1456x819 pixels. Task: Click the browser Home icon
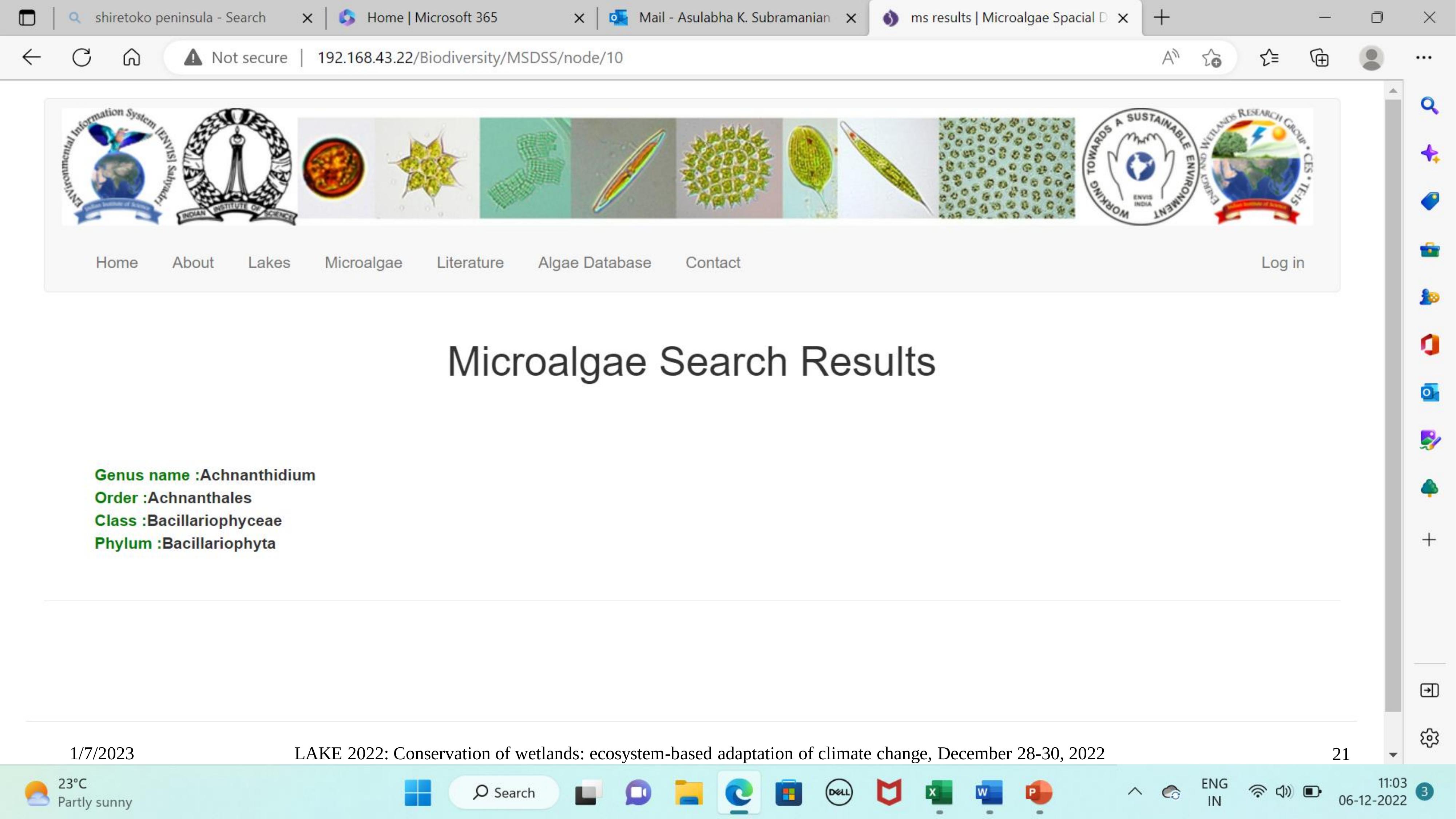coord(131,57)
